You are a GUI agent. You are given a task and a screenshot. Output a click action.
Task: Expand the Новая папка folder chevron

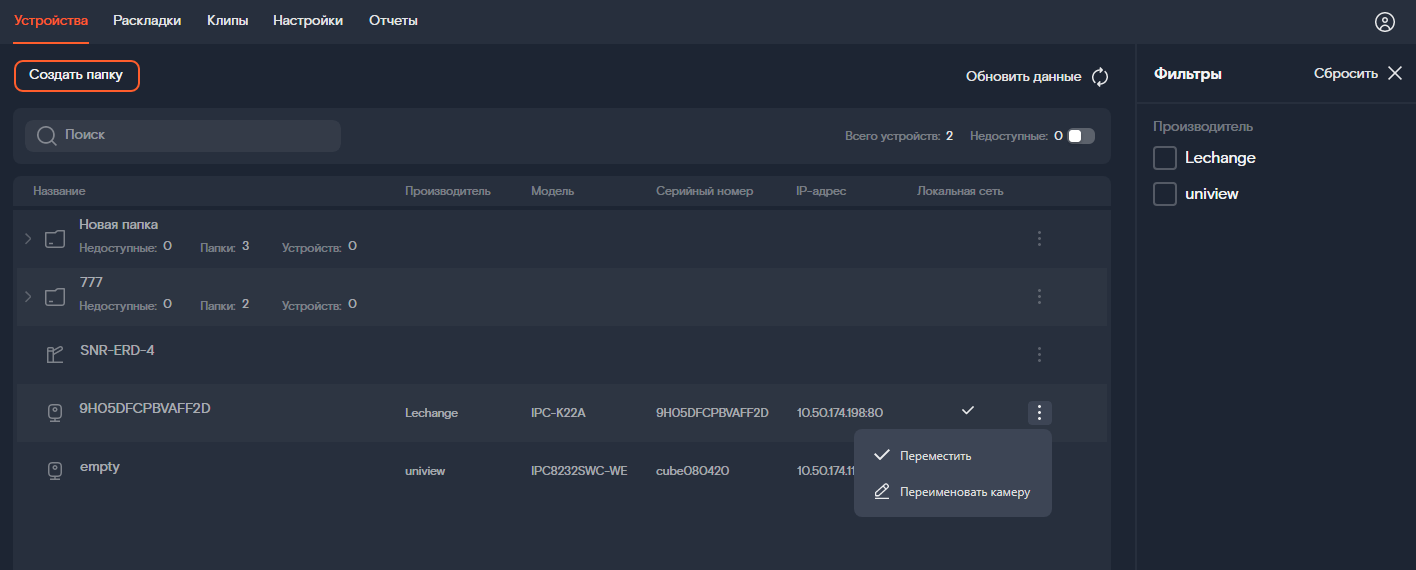coord(28,238)
